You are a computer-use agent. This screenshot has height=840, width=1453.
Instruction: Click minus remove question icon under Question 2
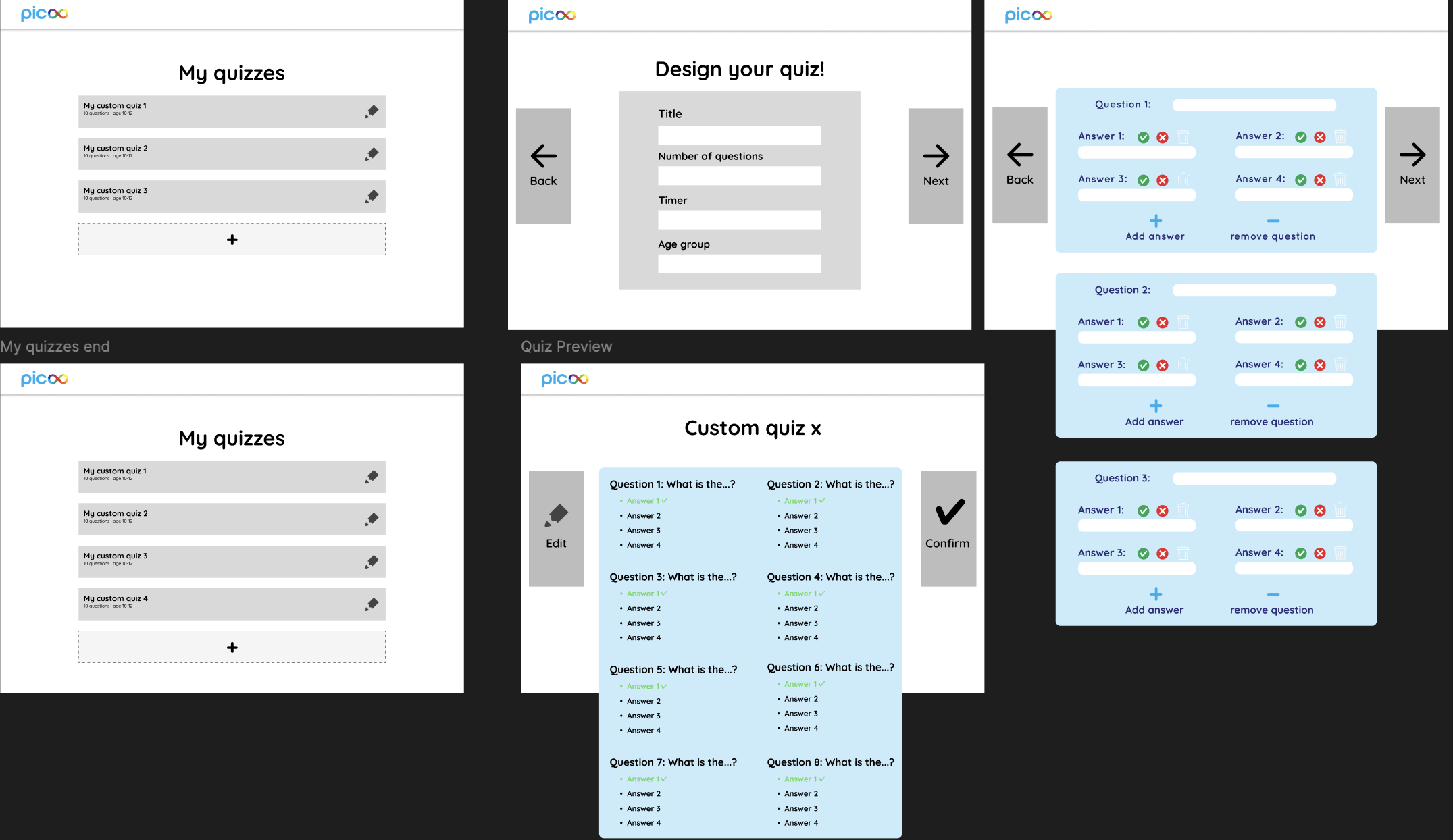click(x=1273, y=406)
